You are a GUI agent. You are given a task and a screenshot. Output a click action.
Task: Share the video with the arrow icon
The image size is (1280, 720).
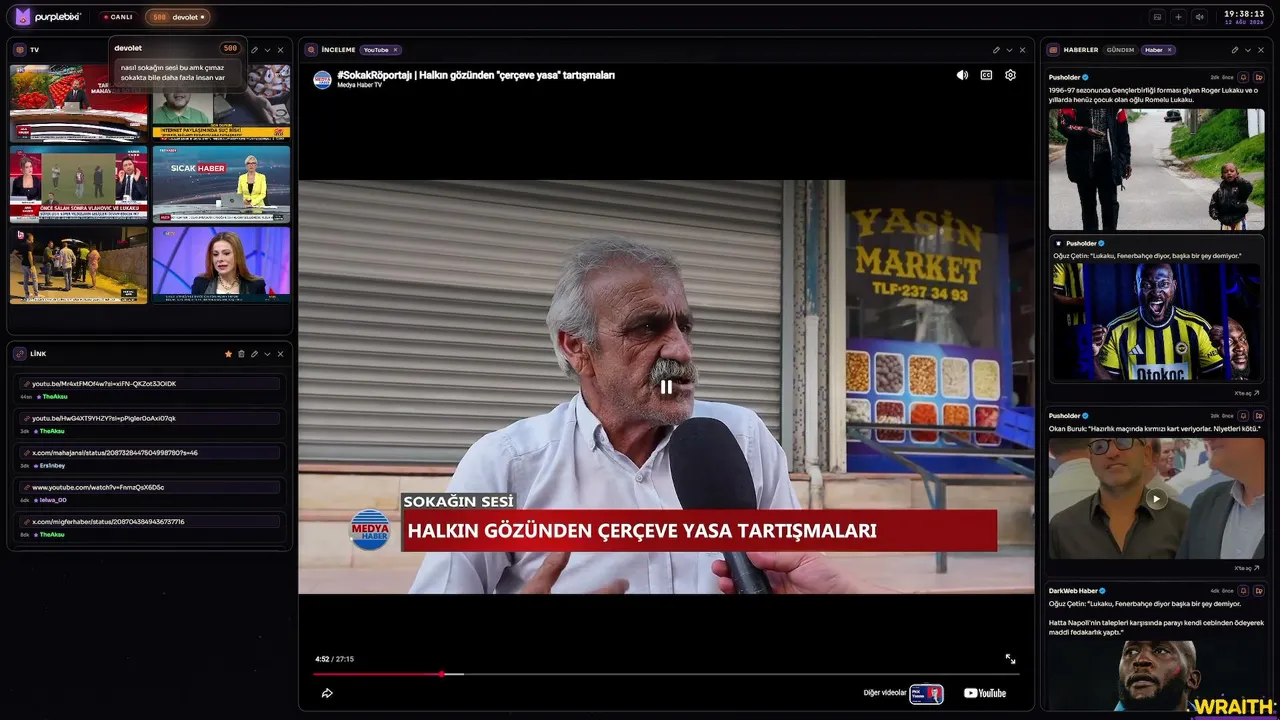pyautogui.click(x=327, y=693)
